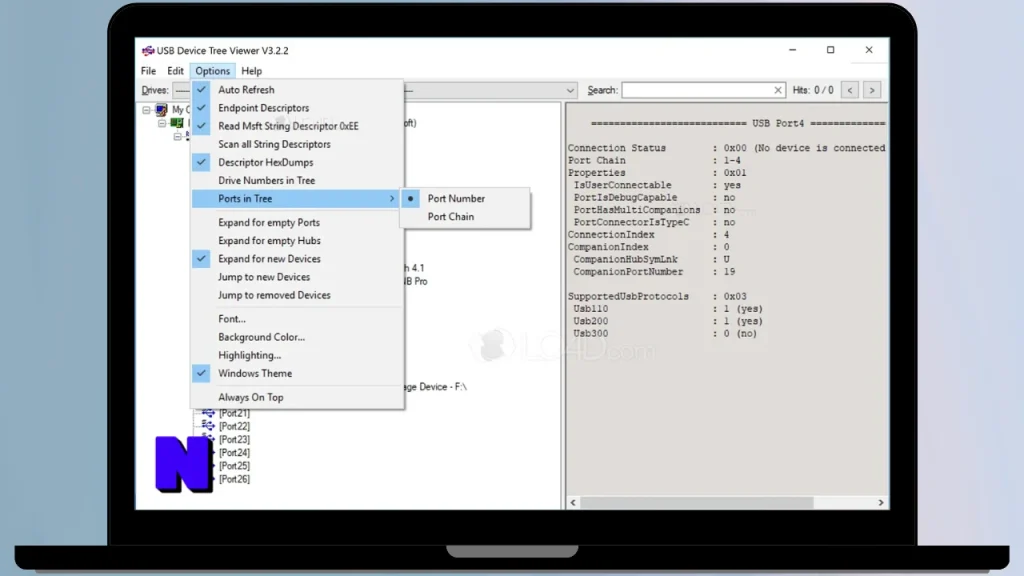Click the USB icon beside Port21
The width and height of the screenshot is (1024, 576).
coord(208,413)
